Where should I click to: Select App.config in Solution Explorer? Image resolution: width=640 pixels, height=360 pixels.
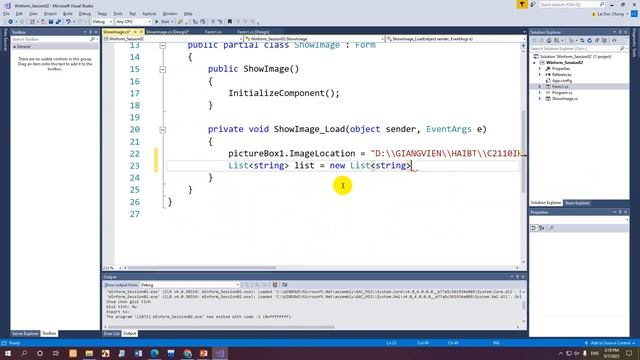pyautogui.click(x=562, y=81)
